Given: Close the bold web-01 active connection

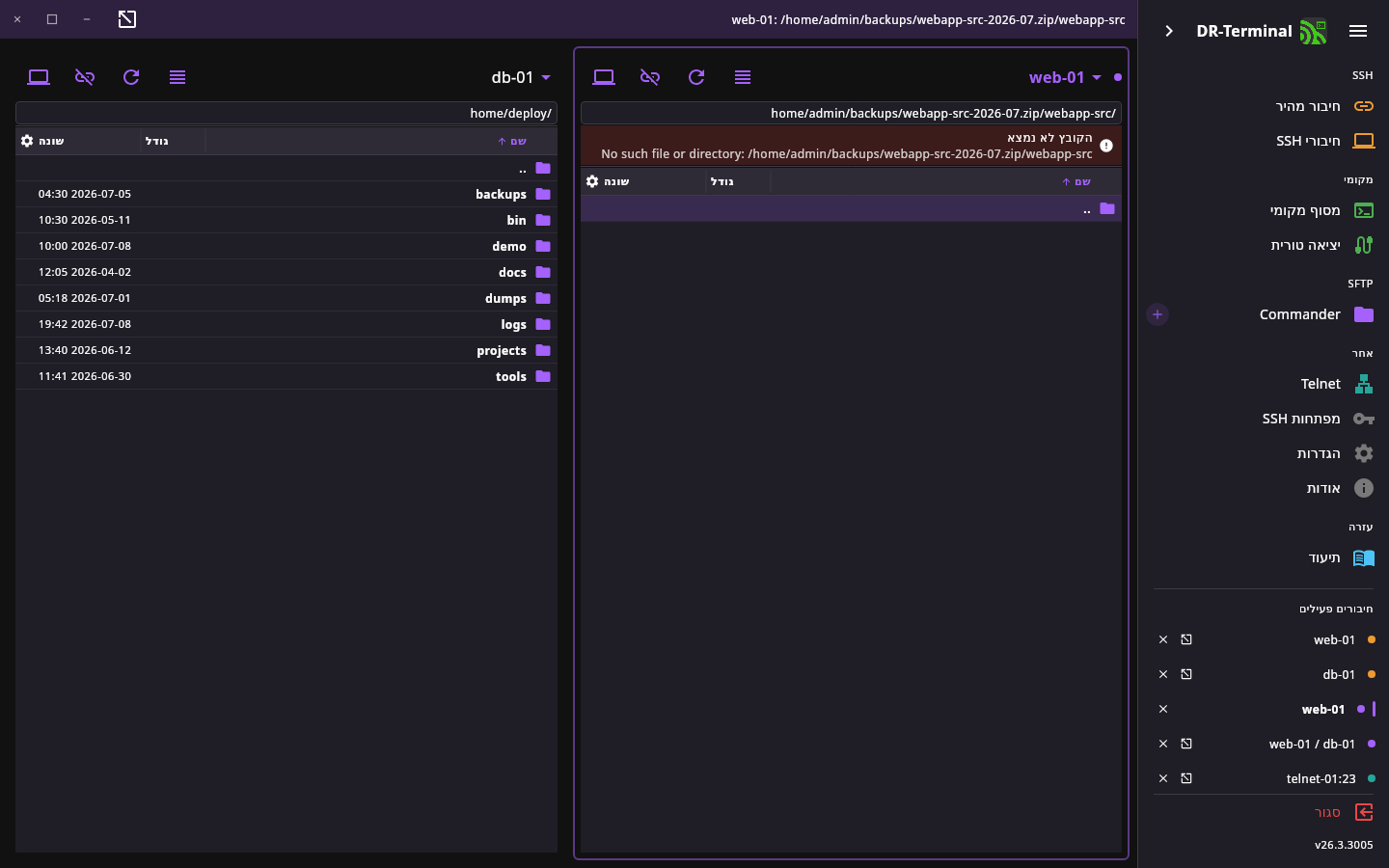Looking at the screenshot, I should tap(1163, 709).
